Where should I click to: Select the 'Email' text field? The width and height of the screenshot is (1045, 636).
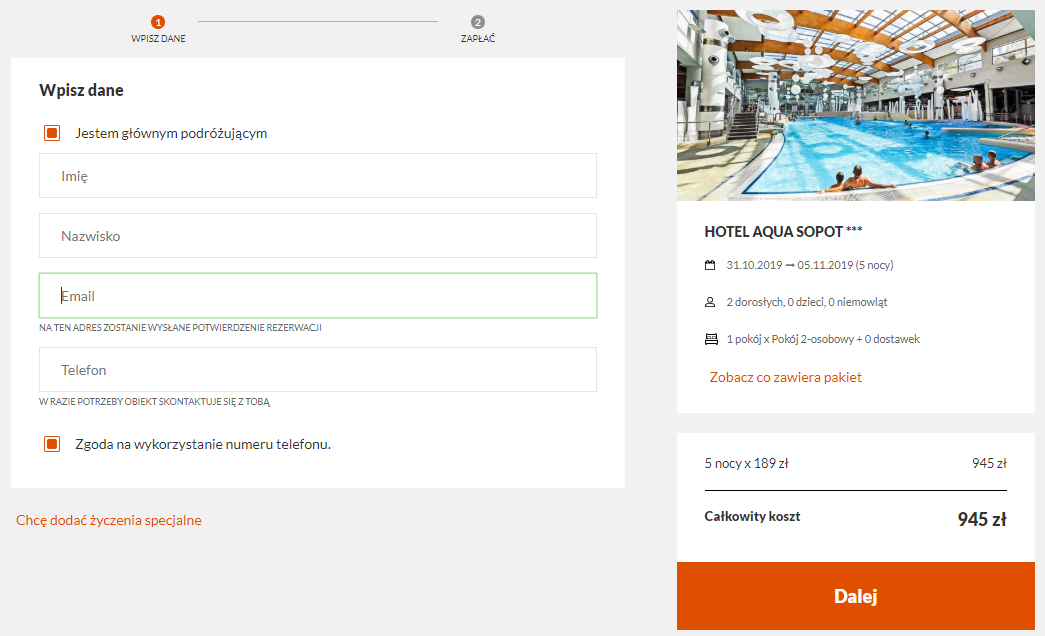[318, 296]
